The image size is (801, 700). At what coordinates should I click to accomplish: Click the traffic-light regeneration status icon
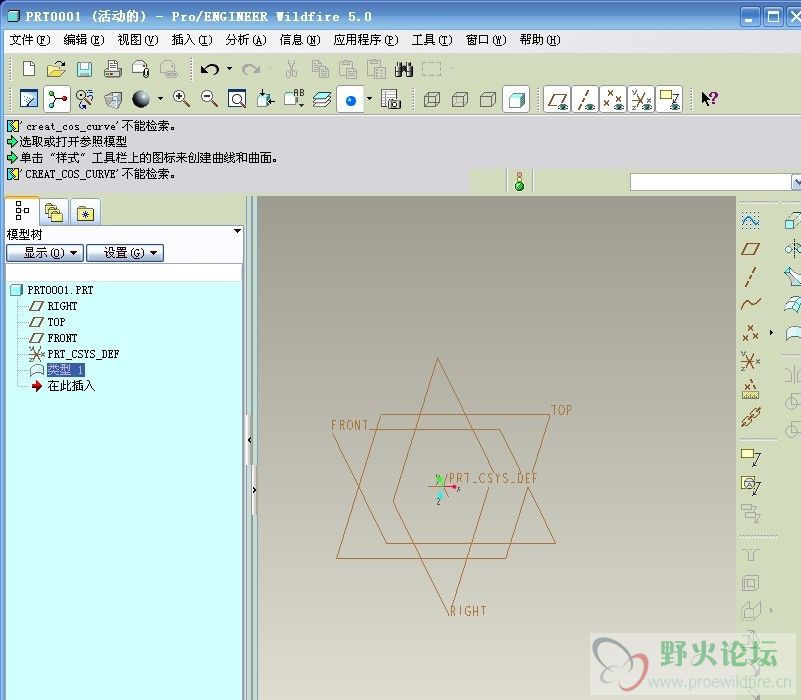(520, 181)
